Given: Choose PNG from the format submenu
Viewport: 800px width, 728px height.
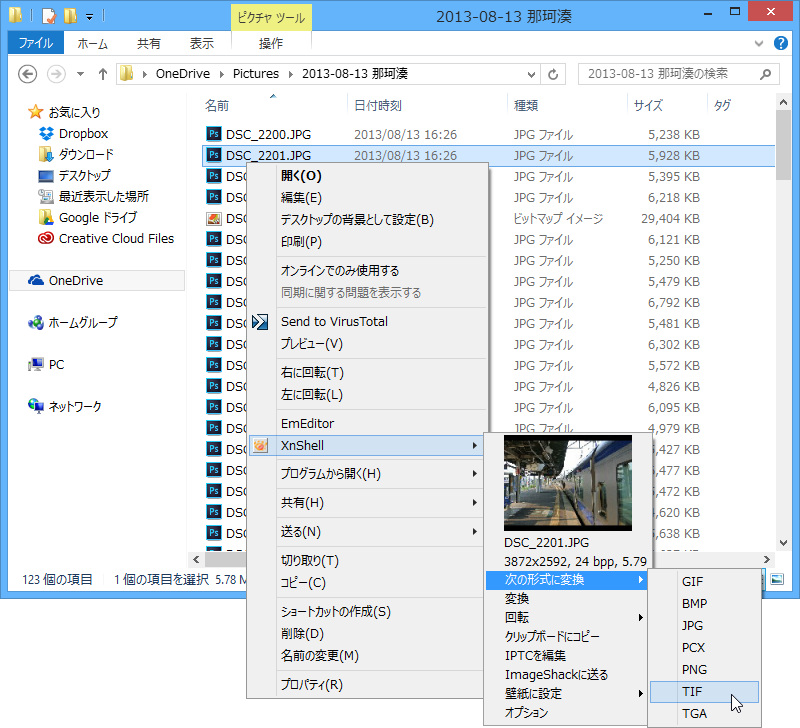Looking at the screenshot, I should (x=694, y=669).
